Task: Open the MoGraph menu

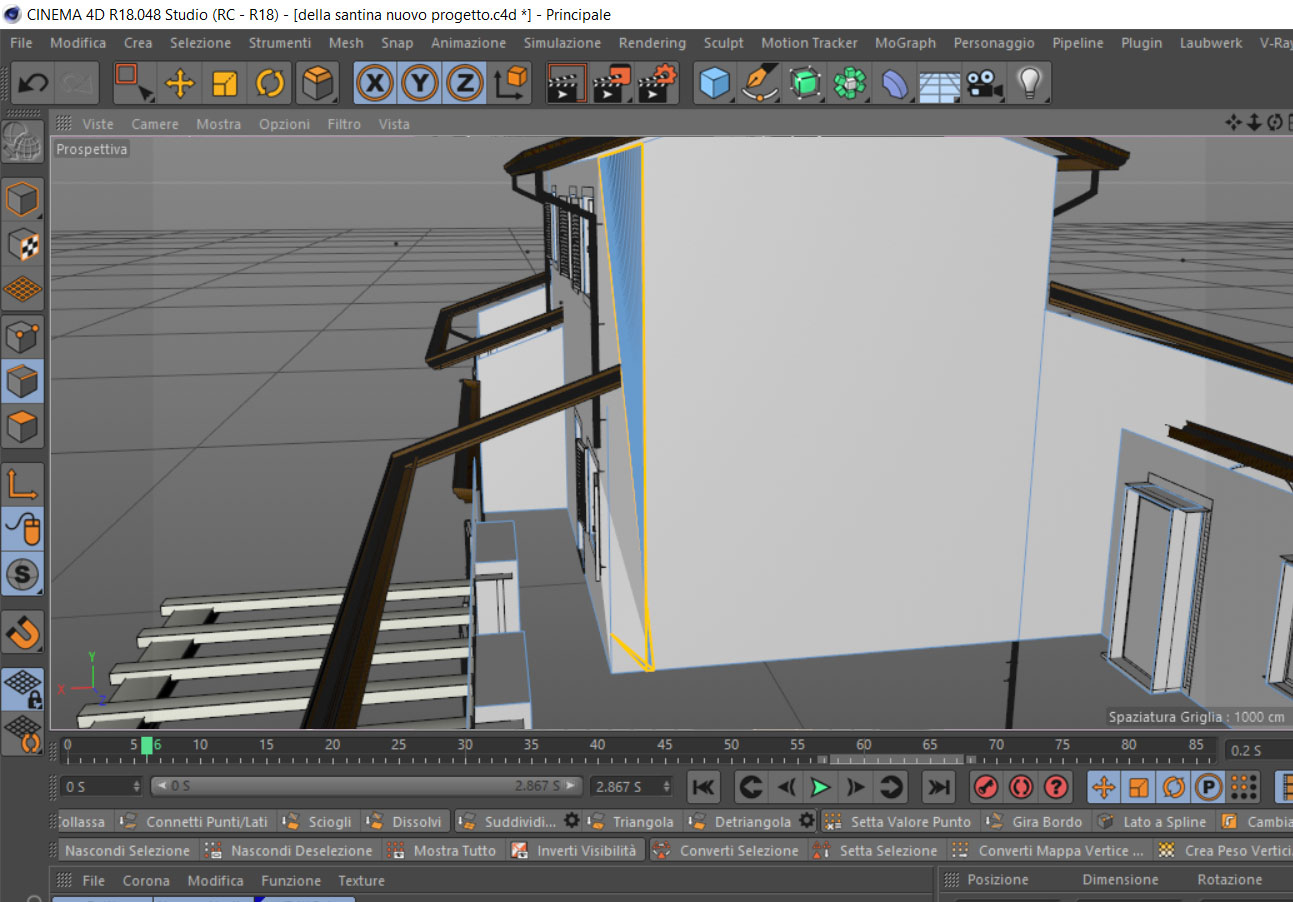Action: 905,43
